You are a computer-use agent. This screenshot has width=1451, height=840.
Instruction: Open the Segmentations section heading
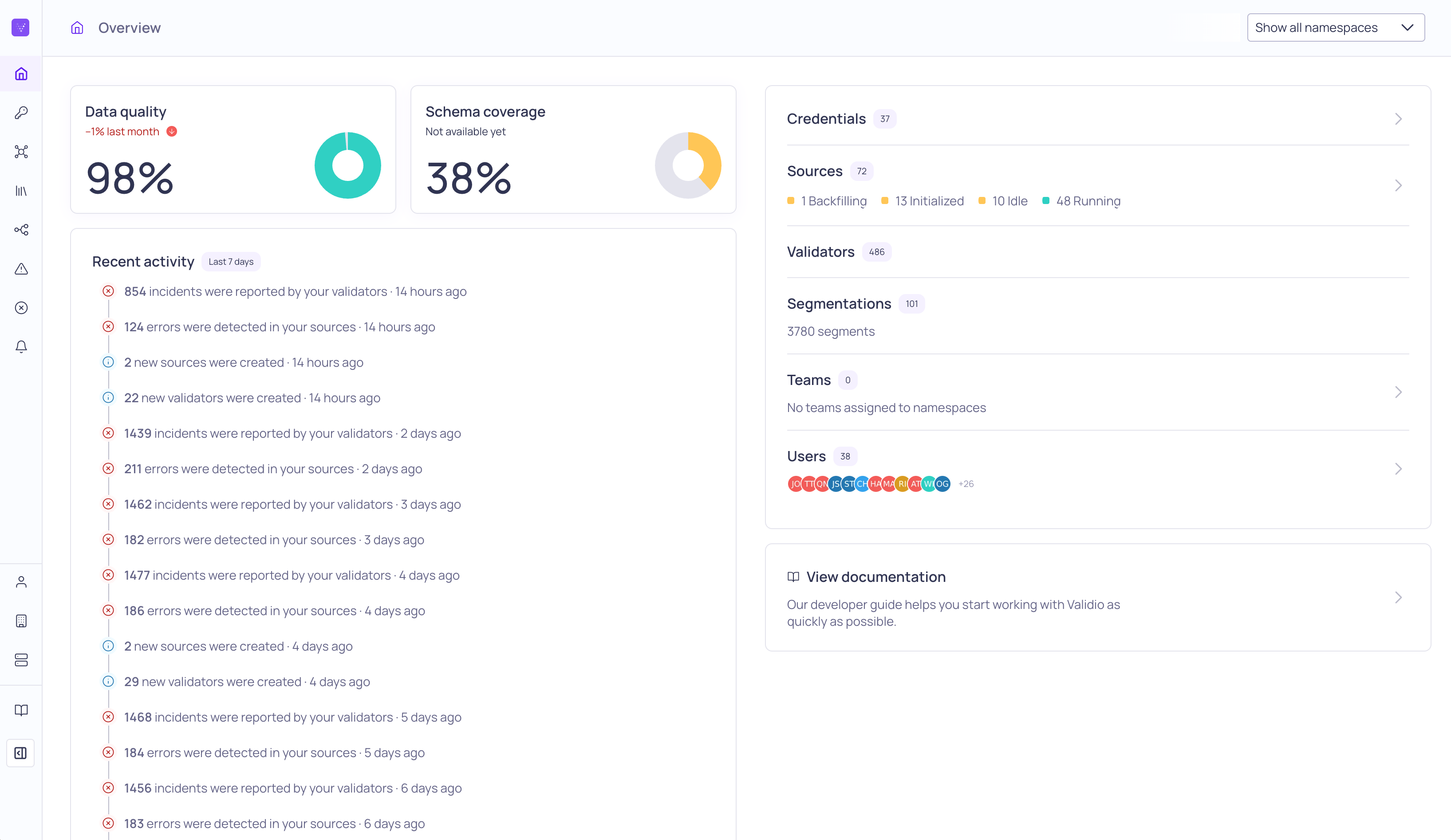pos(839,304)
